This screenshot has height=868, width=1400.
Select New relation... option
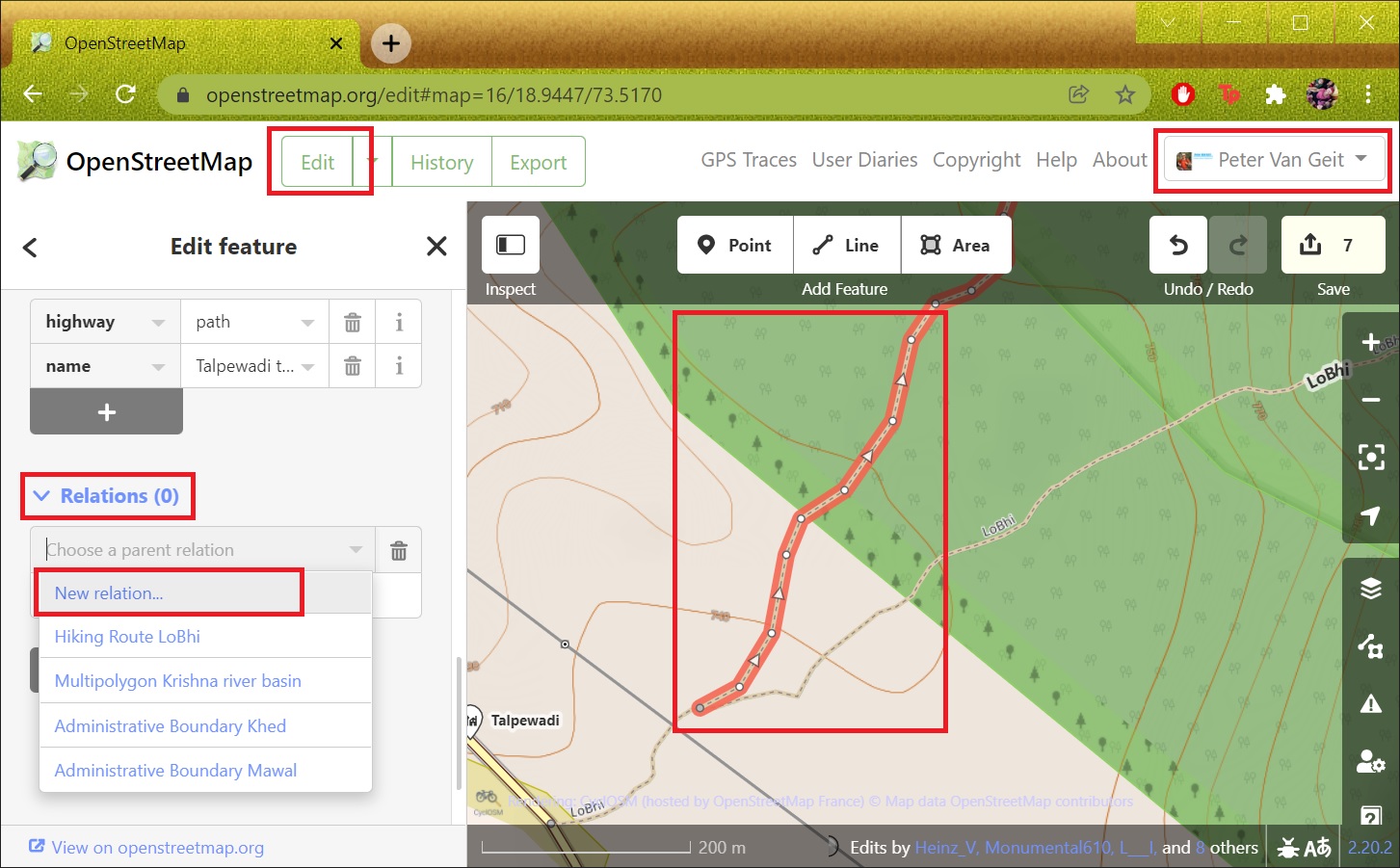pyautogui.click(x=205, y=592)
